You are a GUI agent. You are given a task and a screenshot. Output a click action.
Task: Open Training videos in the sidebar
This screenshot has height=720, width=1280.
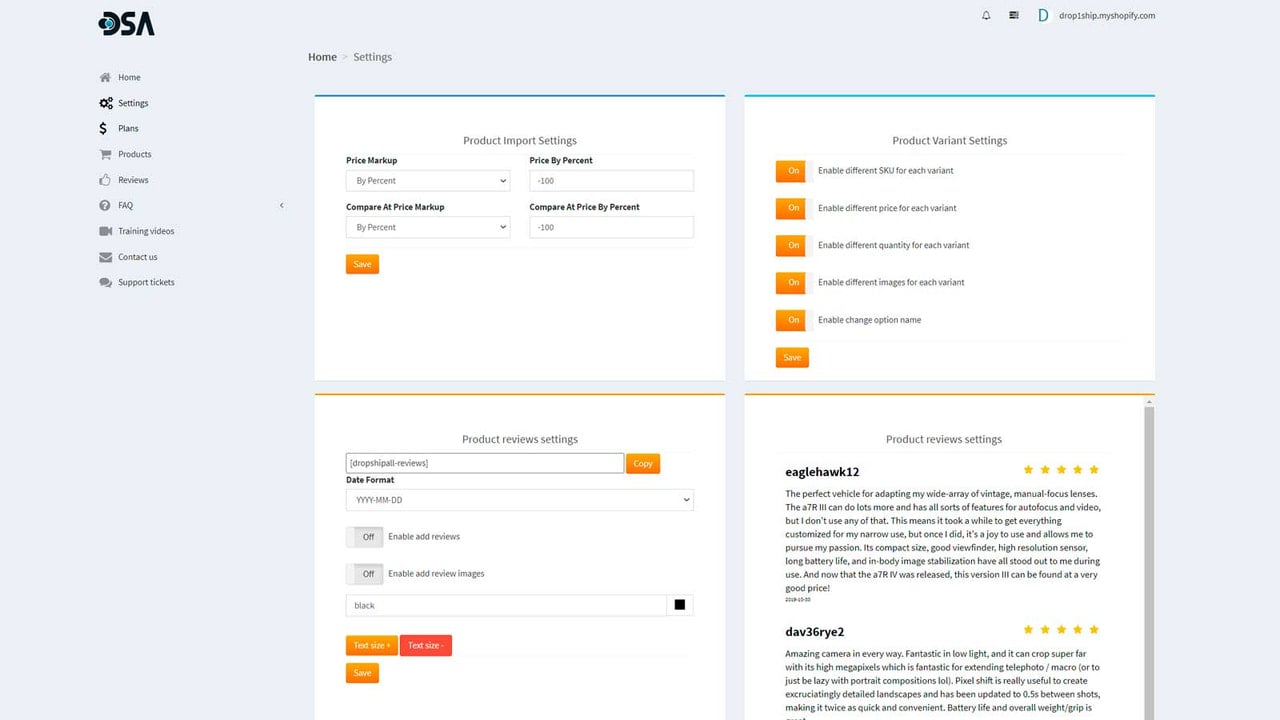(x=146, y=231)
